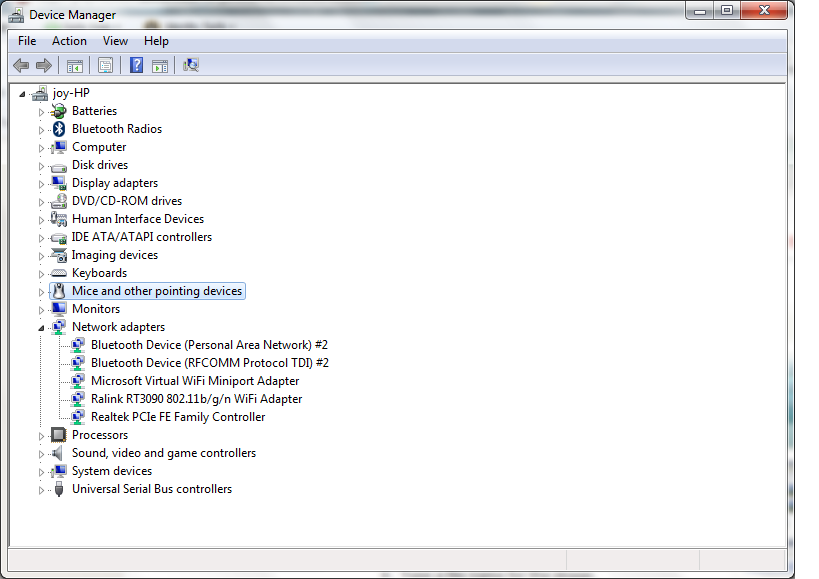Expand the Universal Serial Bus controllers arrow
The width and height of the screenshot is (819, 579).
[41, 490]
